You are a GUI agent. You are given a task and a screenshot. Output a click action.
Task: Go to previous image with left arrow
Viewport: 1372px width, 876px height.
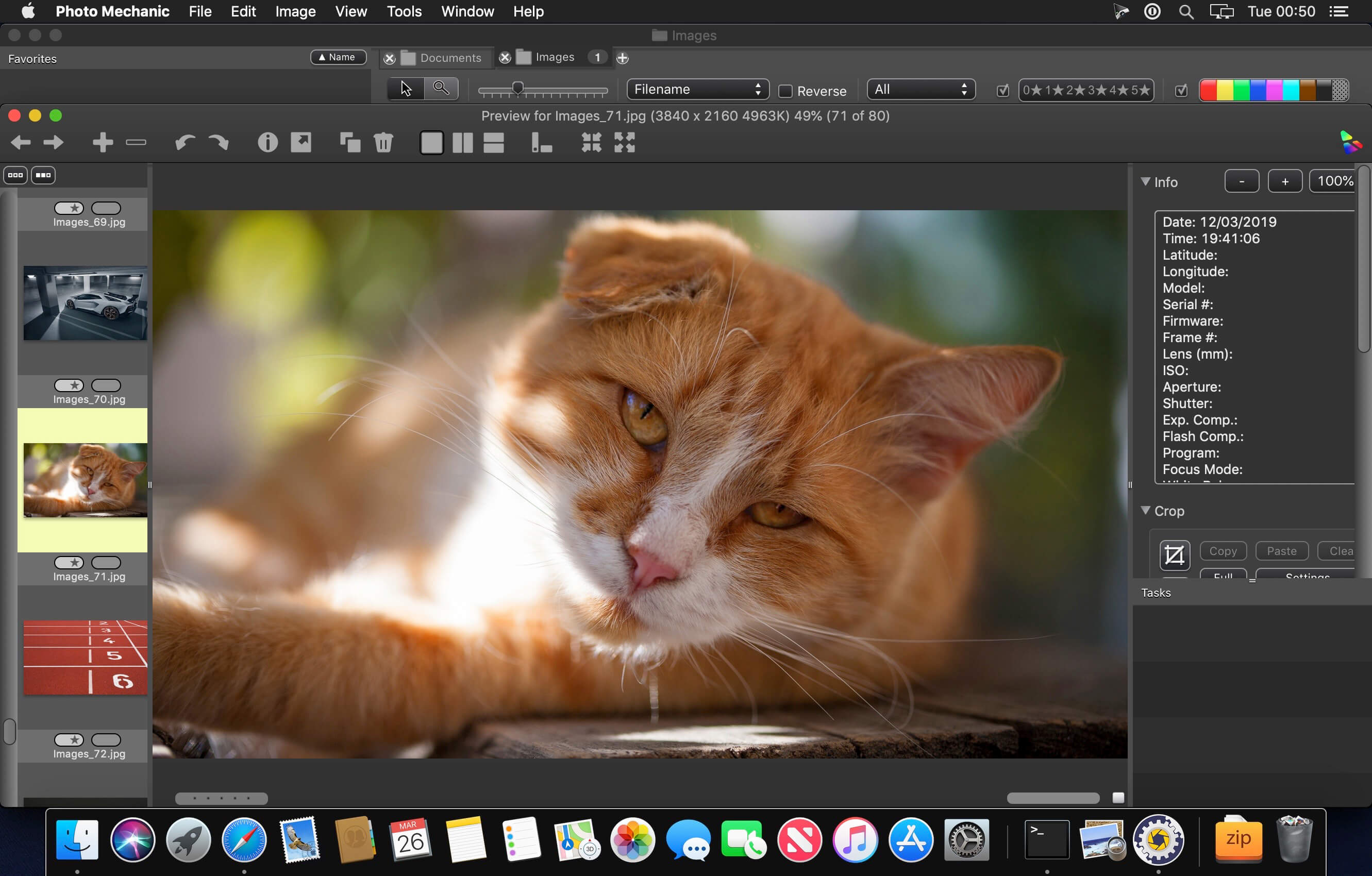coord(21,142)
